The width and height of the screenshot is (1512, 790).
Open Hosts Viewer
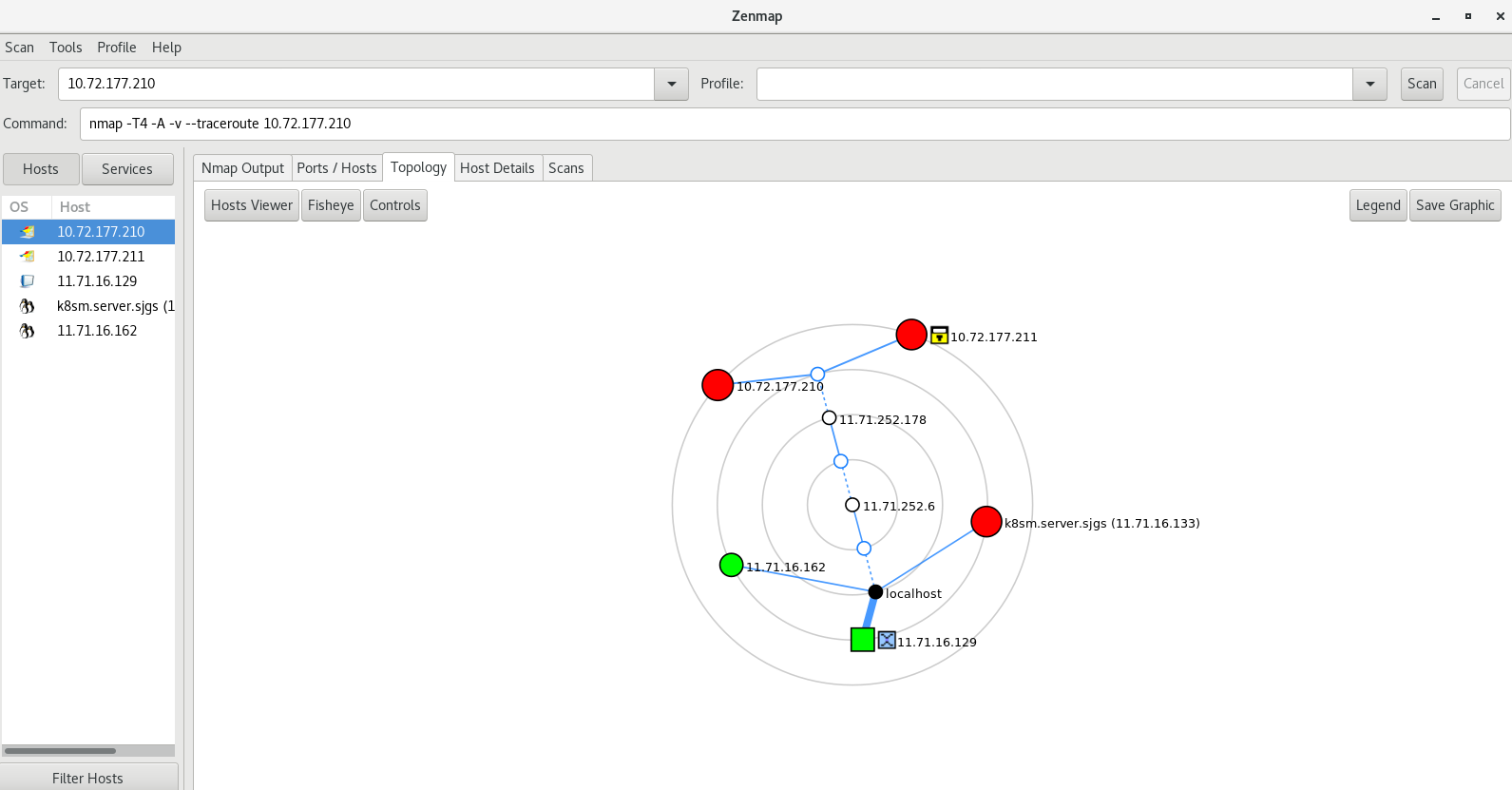(x=252, y=205)
